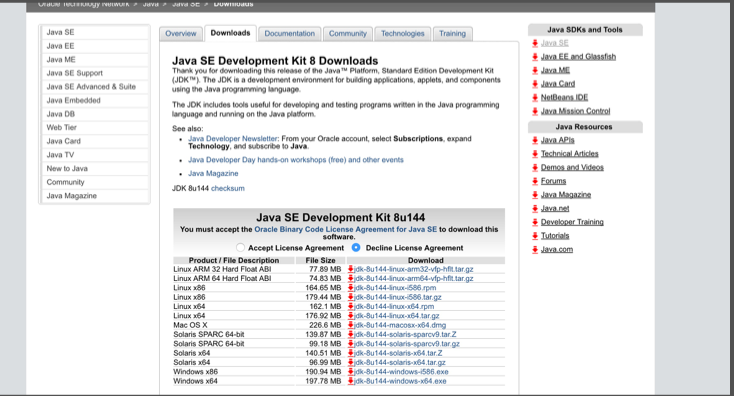The width and height of the screenshot is (734, 396).
Task: Click the red arrow icon beside Java.com
Action: 535,249
